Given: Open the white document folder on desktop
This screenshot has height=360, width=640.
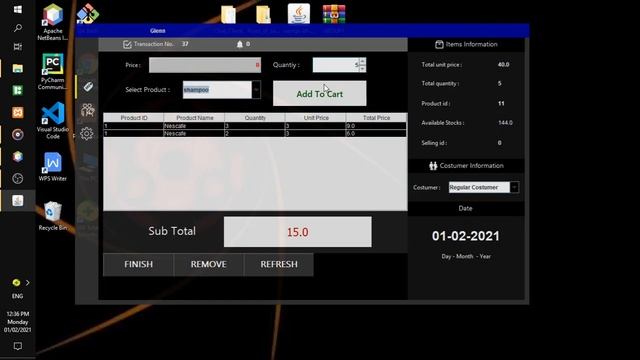Looking at the screenshot, I should click(x=229, y=14).
